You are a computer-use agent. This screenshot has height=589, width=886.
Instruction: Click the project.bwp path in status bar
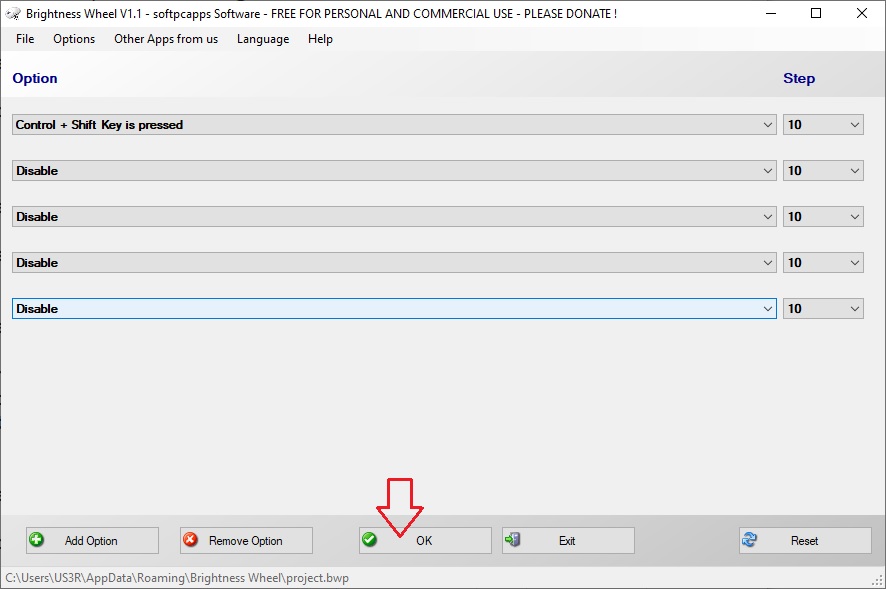[x=178, y=578]
